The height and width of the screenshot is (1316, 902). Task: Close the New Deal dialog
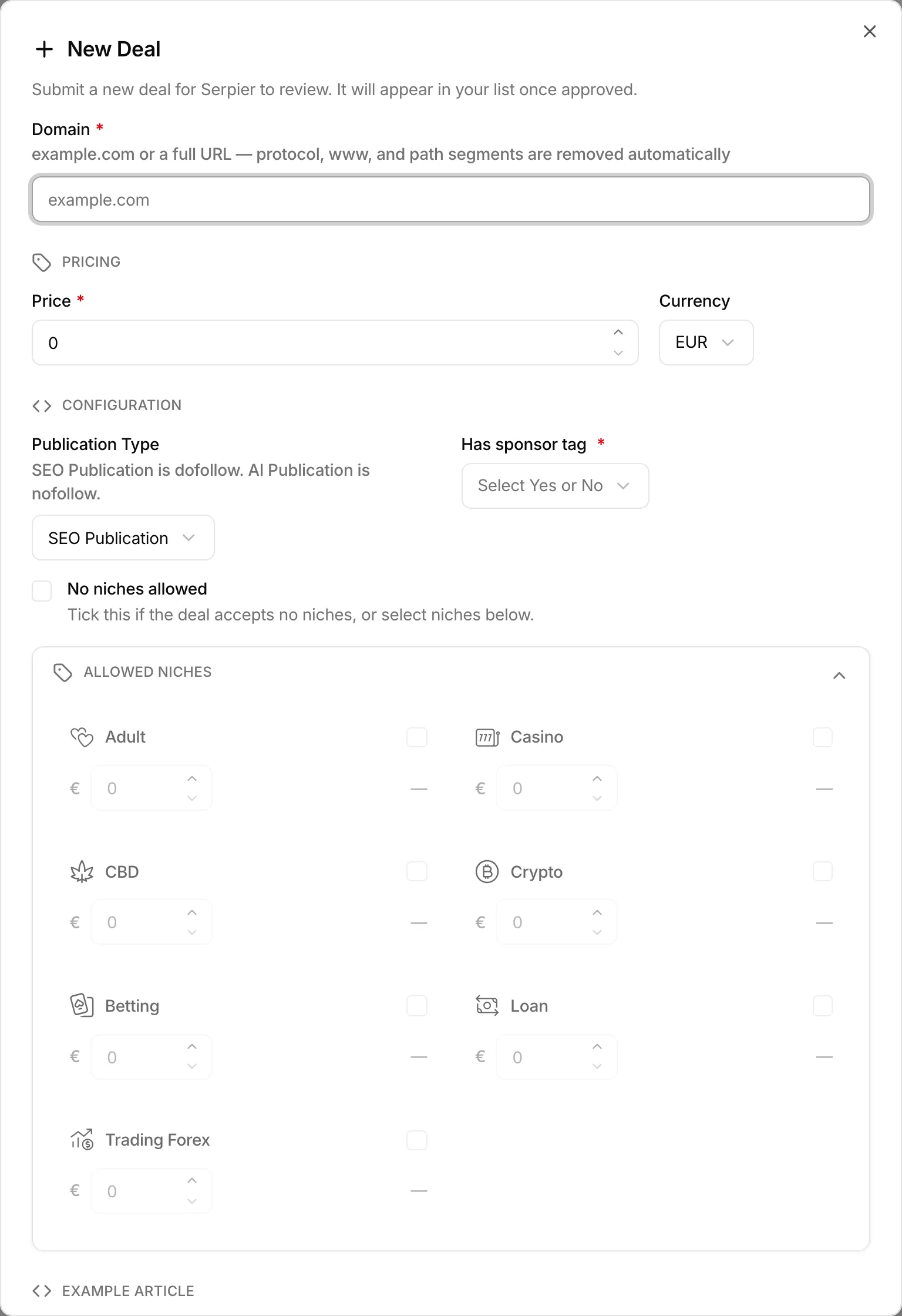tap(870, 32)
